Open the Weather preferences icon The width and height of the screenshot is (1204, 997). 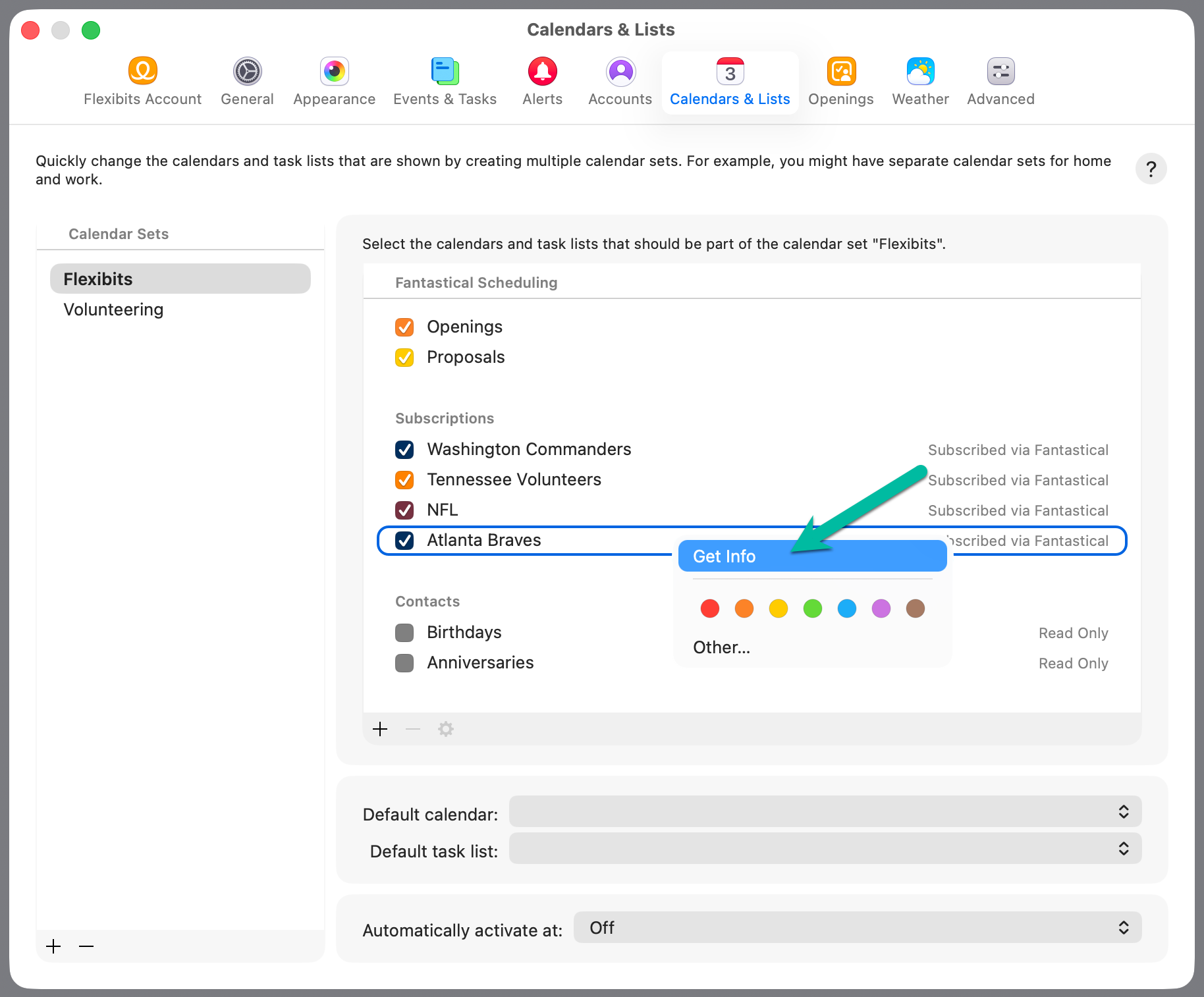921,71
